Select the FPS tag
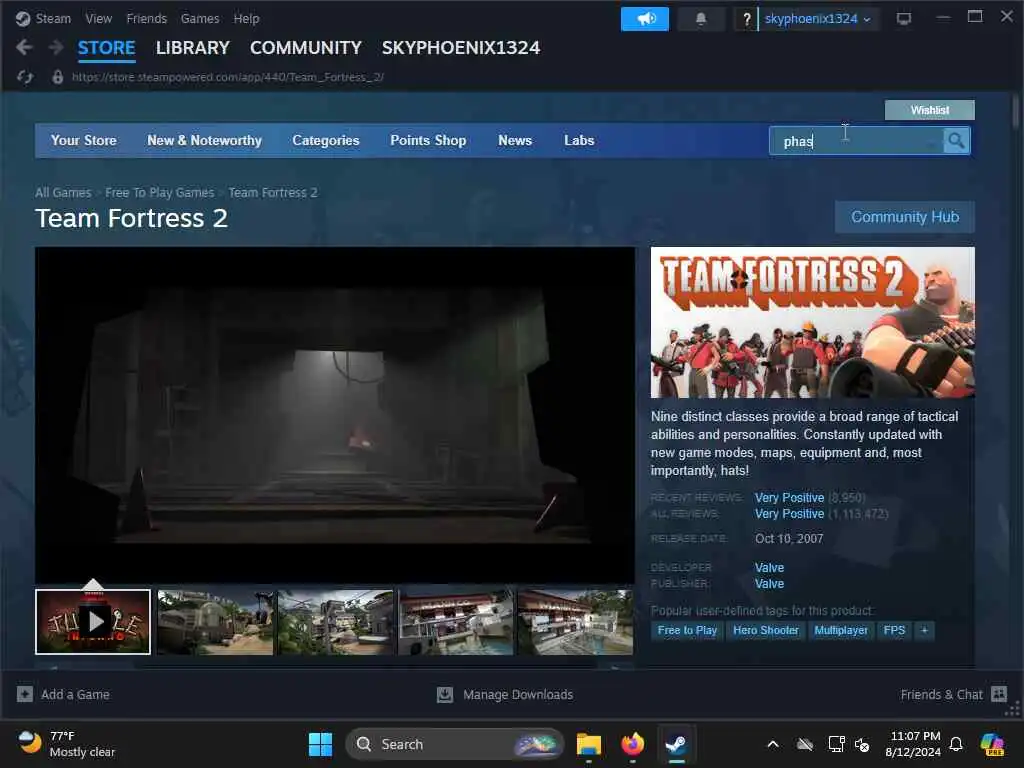The height and width of the screenshot is (768, 1024). [x=894, y=630]
